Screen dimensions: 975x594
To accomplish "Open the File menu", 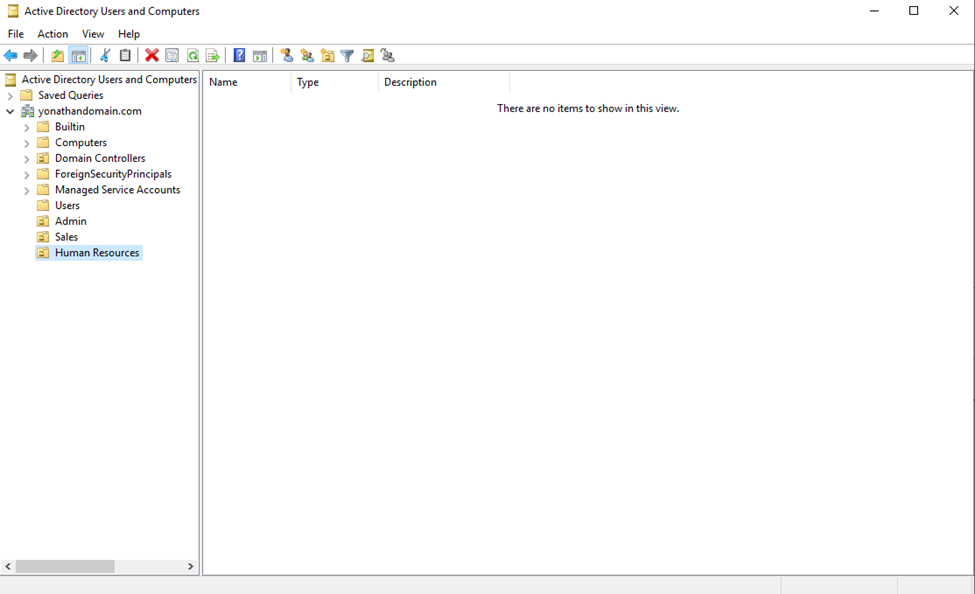I will [x=16, y=34].
